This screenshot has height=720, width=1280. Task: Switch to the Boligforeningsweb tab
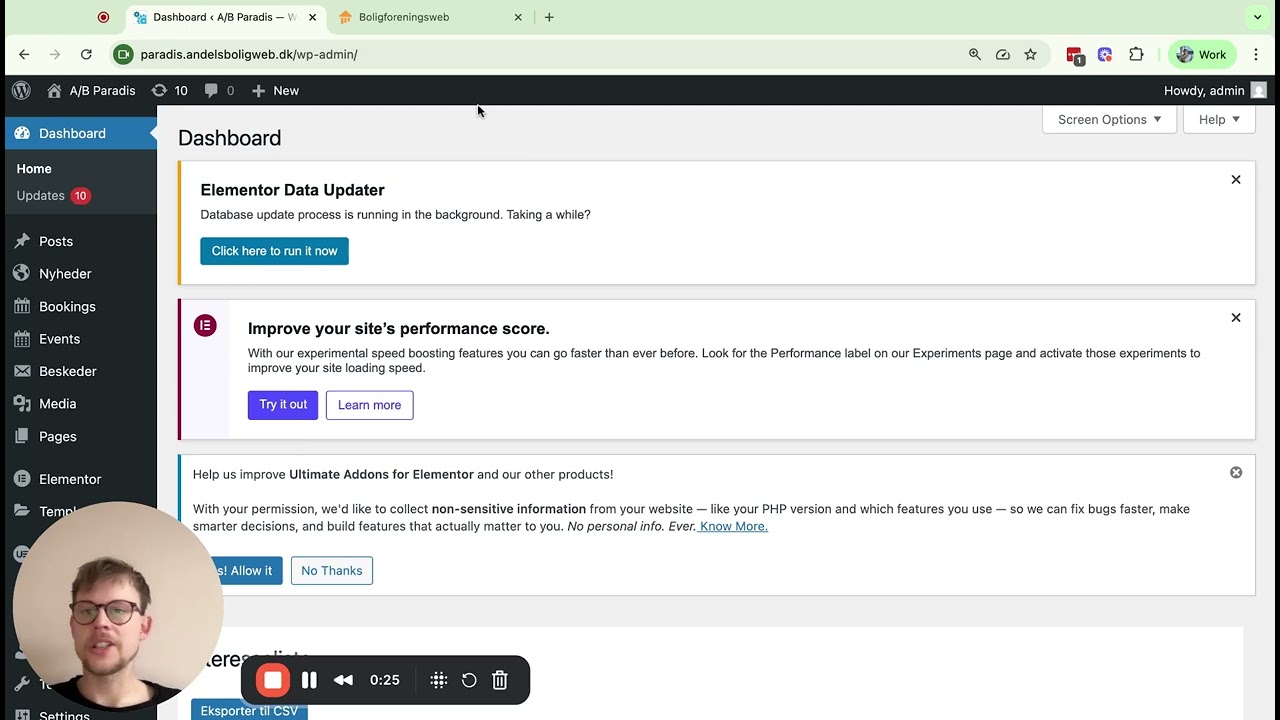(x=430, y=17)
